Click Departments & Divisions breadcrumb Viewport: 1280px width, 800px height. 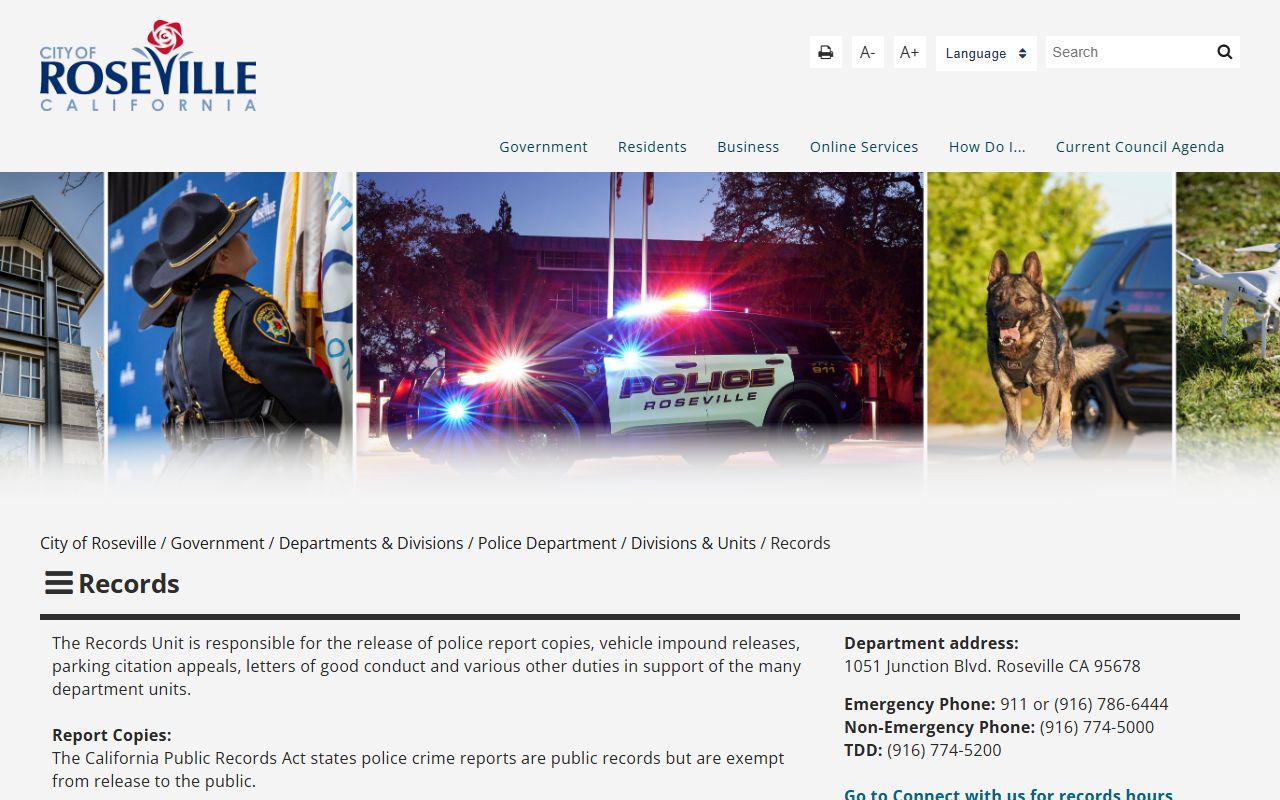coord(371,543)
